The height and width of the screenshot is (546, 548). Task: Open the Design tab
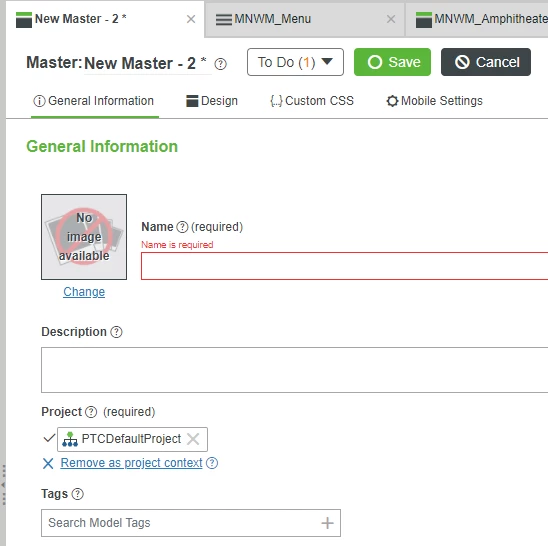(212, 101)
